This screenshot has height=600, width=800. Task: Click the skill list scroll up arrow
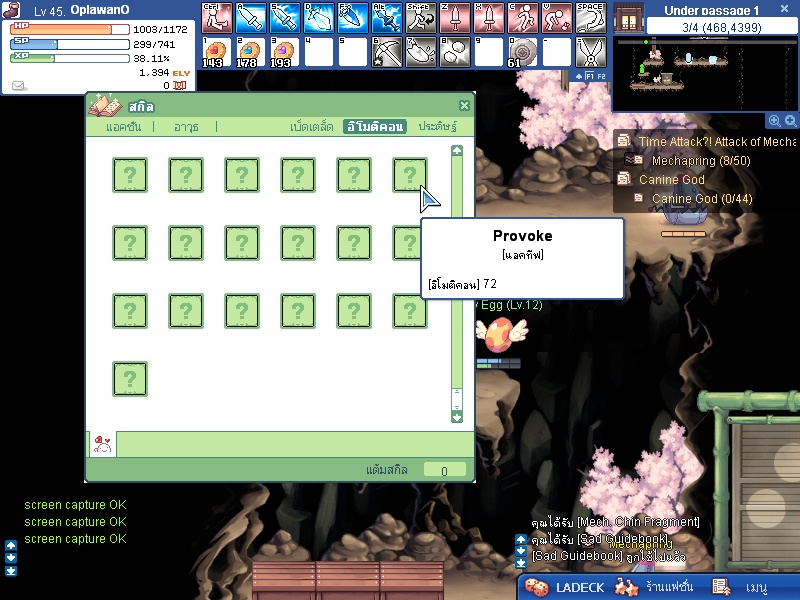coord(457,151)
